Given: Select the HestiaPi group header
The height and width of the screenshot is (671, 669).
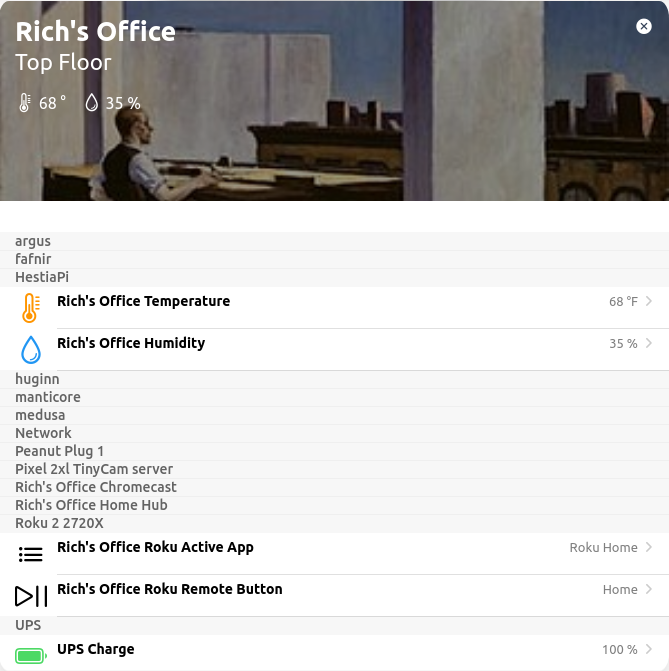Looking at the screenshot, I should point(42,277).
